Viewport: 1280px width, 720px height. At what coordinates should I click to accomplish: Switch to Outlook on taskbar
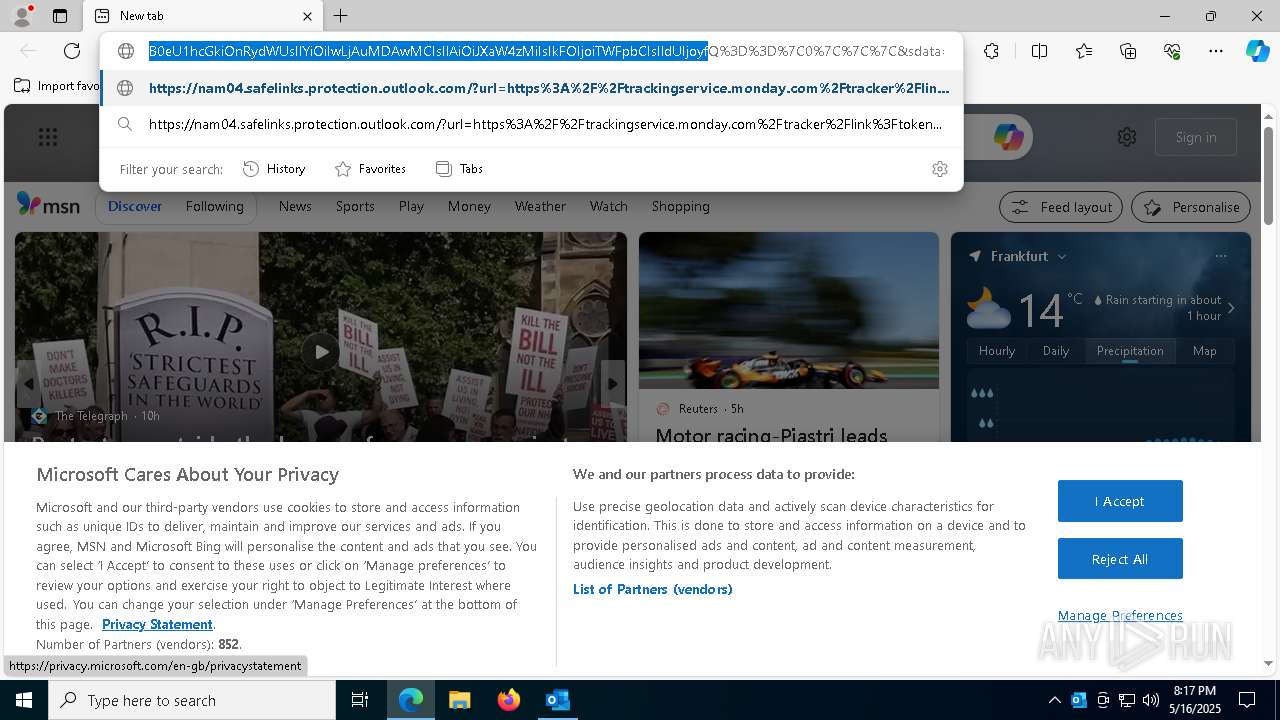click(558, 700)
